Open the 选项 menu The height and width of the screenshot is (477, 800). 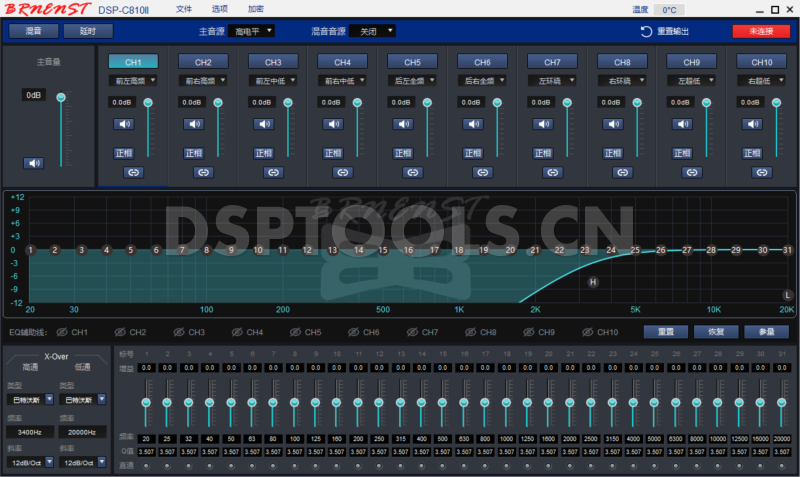(219, 9)
